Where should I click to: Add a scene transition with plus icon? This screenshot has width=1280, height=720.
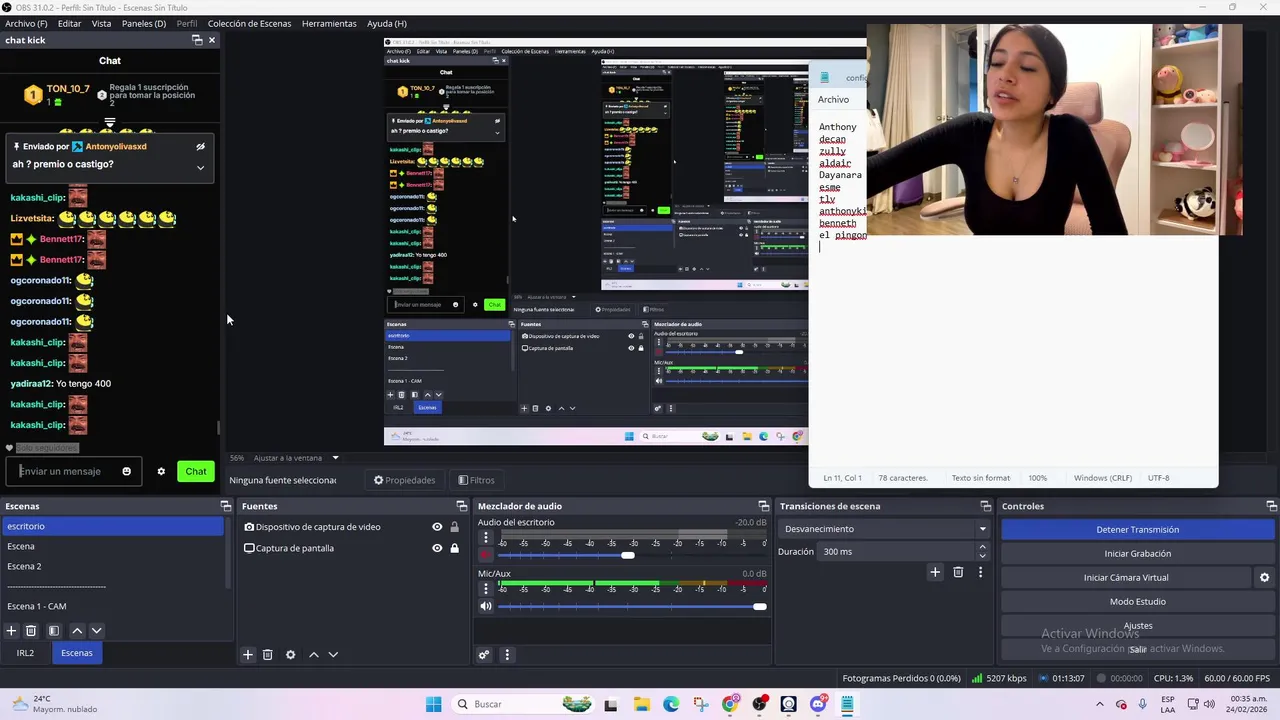935,572
